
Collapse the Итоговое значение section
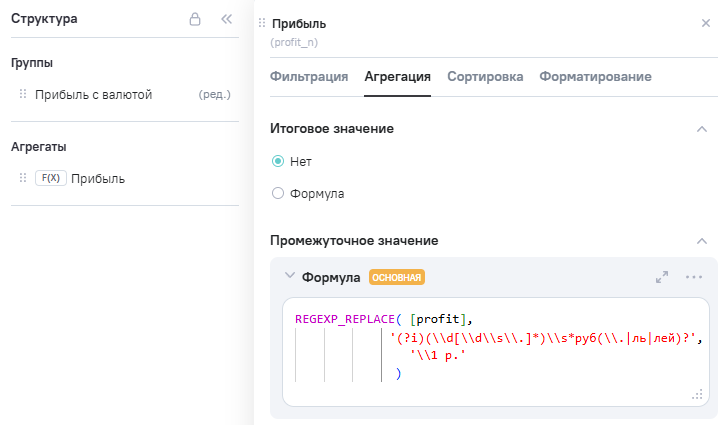click(x=702, y=129)
